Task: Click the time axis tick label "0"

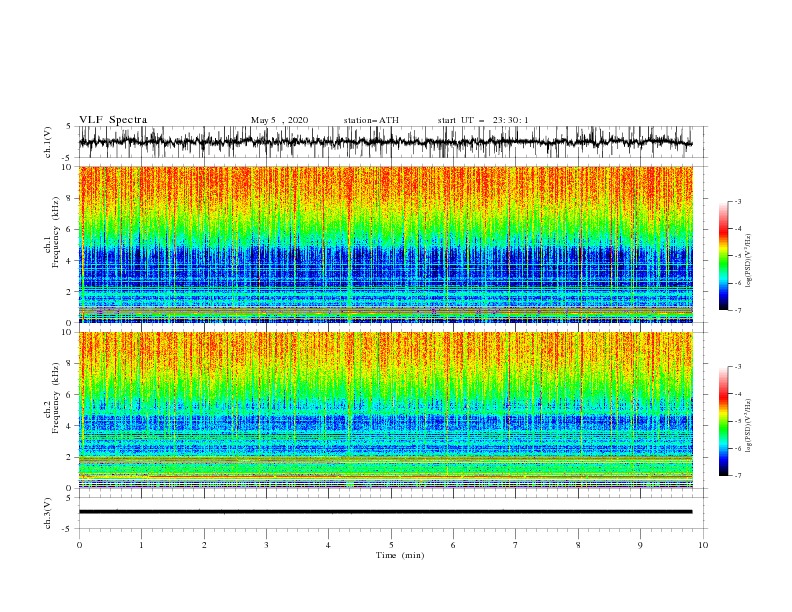Action: [79, 545]
